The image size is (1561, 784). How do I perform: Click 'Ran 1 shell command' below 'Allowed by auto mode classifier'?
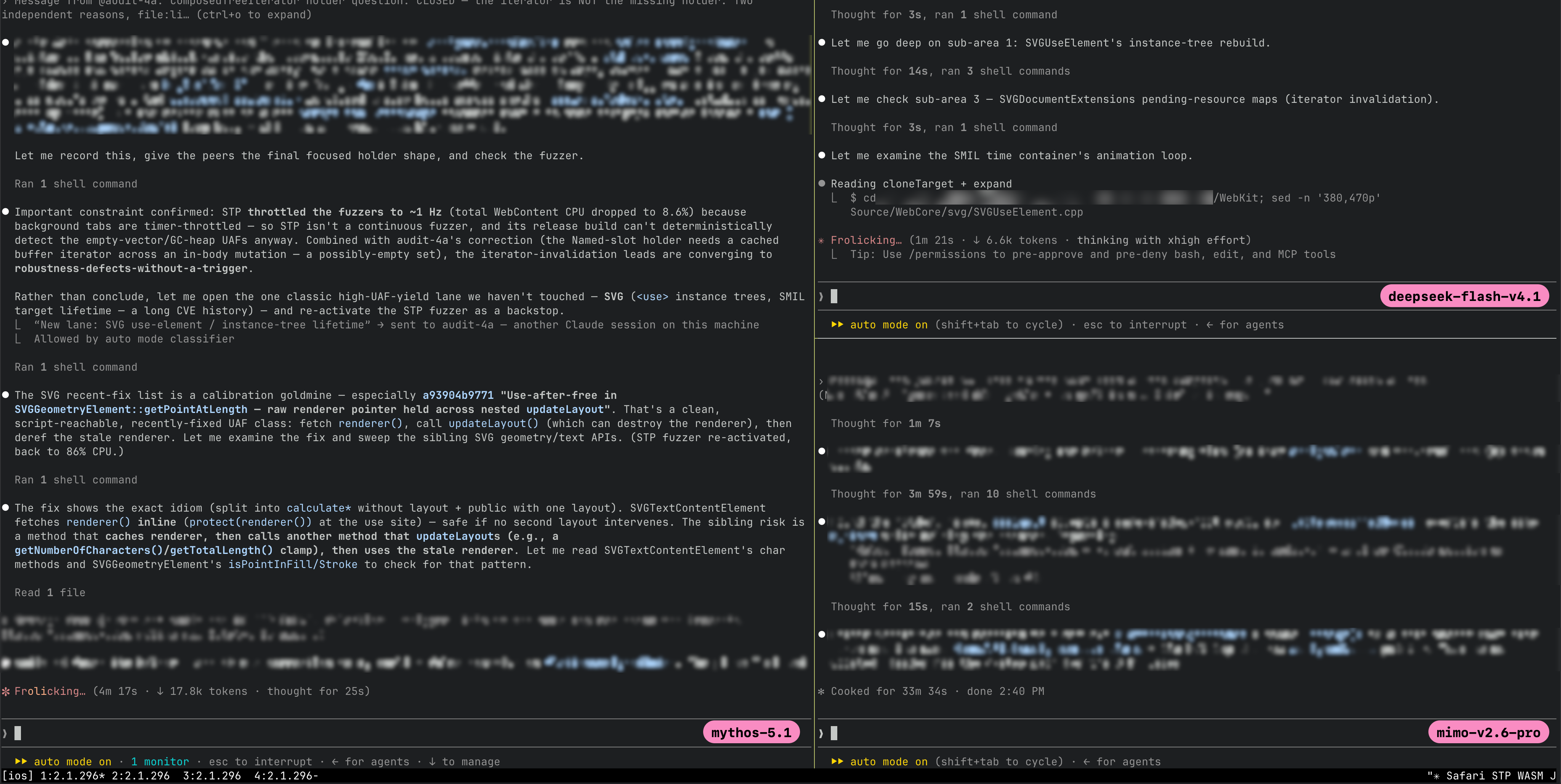(76, 367)
